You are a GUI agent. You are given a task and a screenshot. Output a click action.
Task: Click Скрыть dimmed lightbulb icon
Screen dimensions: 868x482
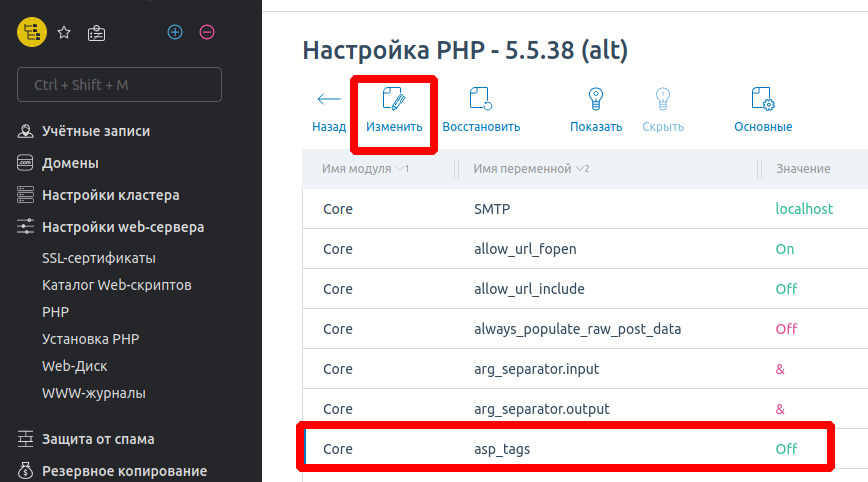663,100
